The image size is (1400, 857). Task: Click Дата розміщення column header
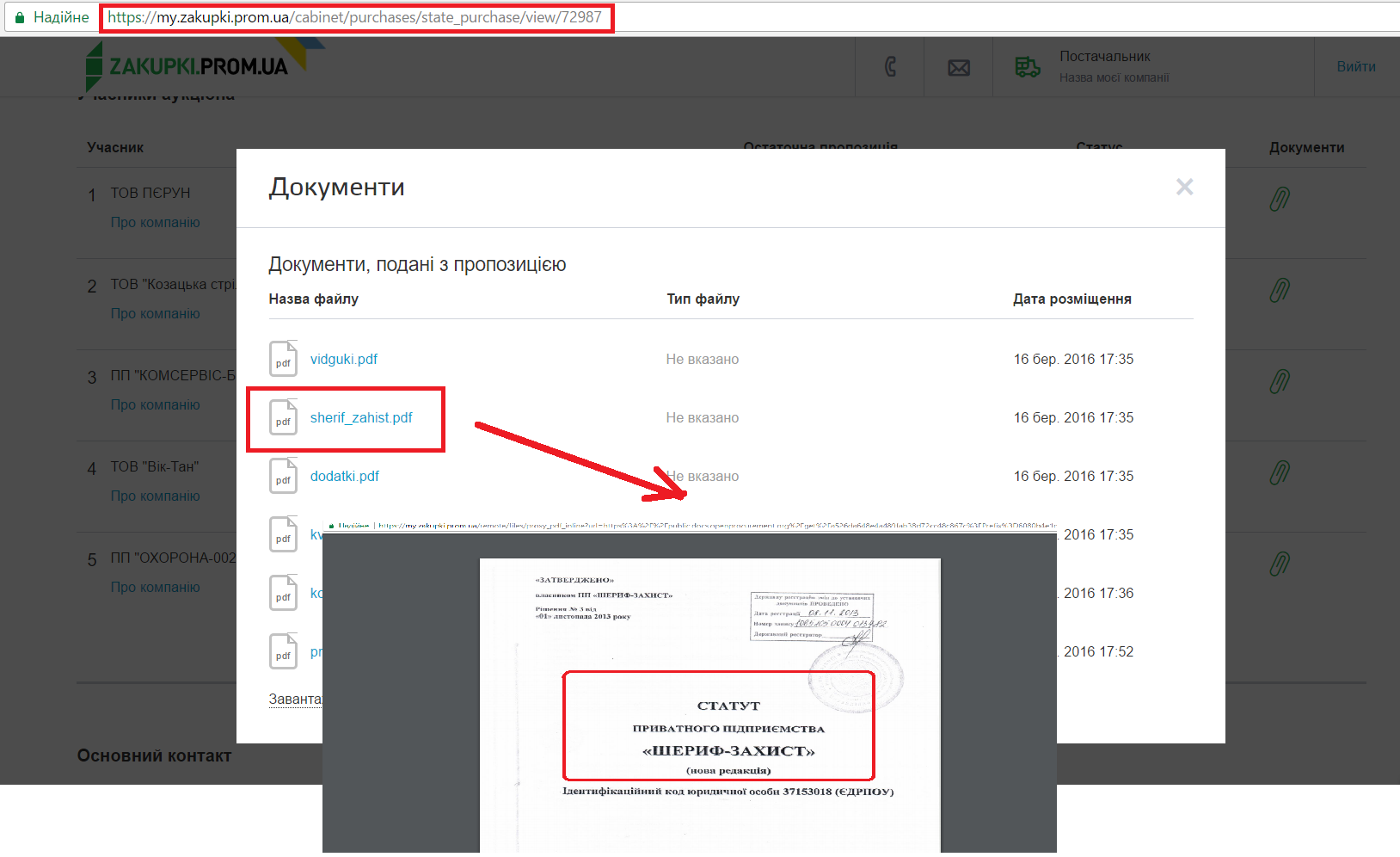coord(1072,299)
